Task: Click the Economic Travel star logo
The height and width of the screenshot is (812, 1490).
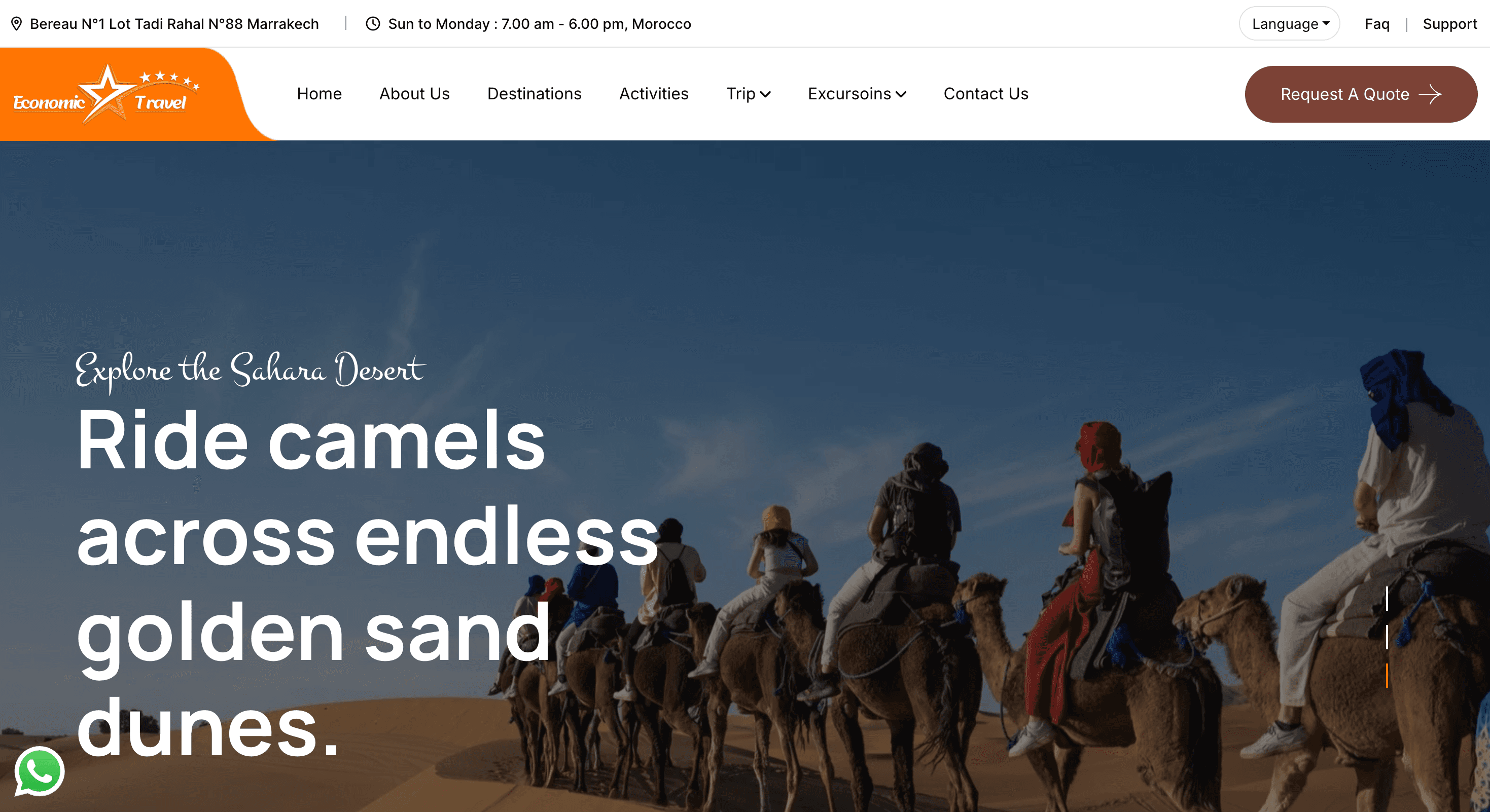Action: (x=107, y=94)
